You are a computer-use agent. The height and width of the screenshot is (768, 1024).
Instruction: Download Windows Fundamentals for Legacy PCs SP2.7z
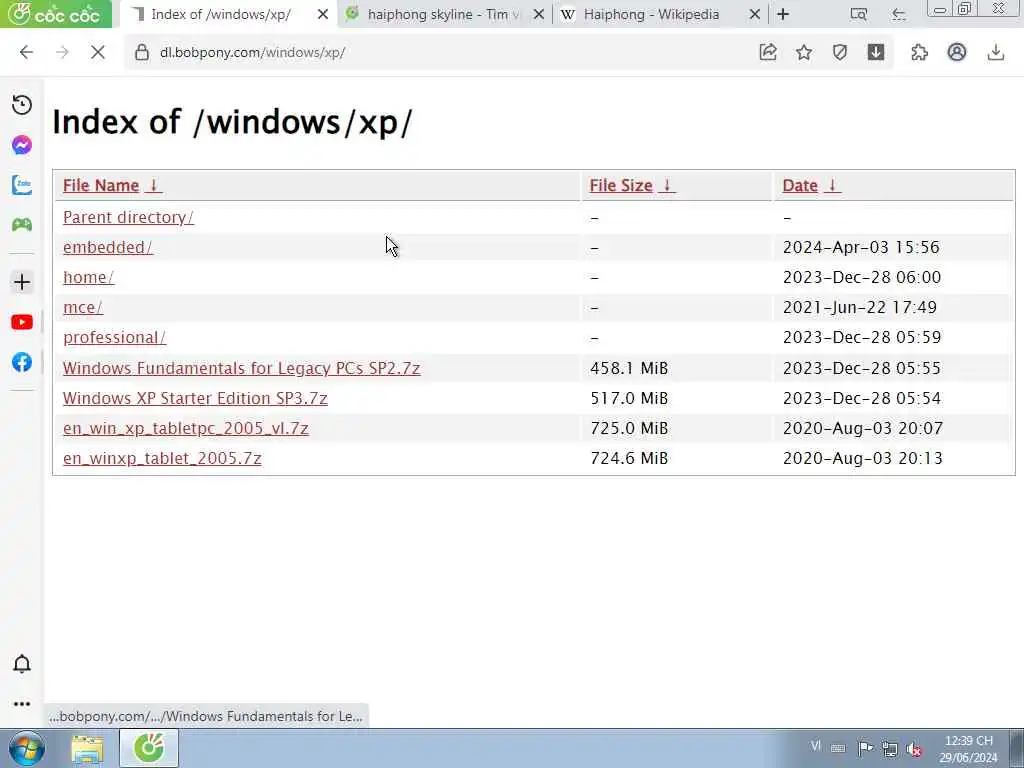pyautogui.click(x=242, y=368)
